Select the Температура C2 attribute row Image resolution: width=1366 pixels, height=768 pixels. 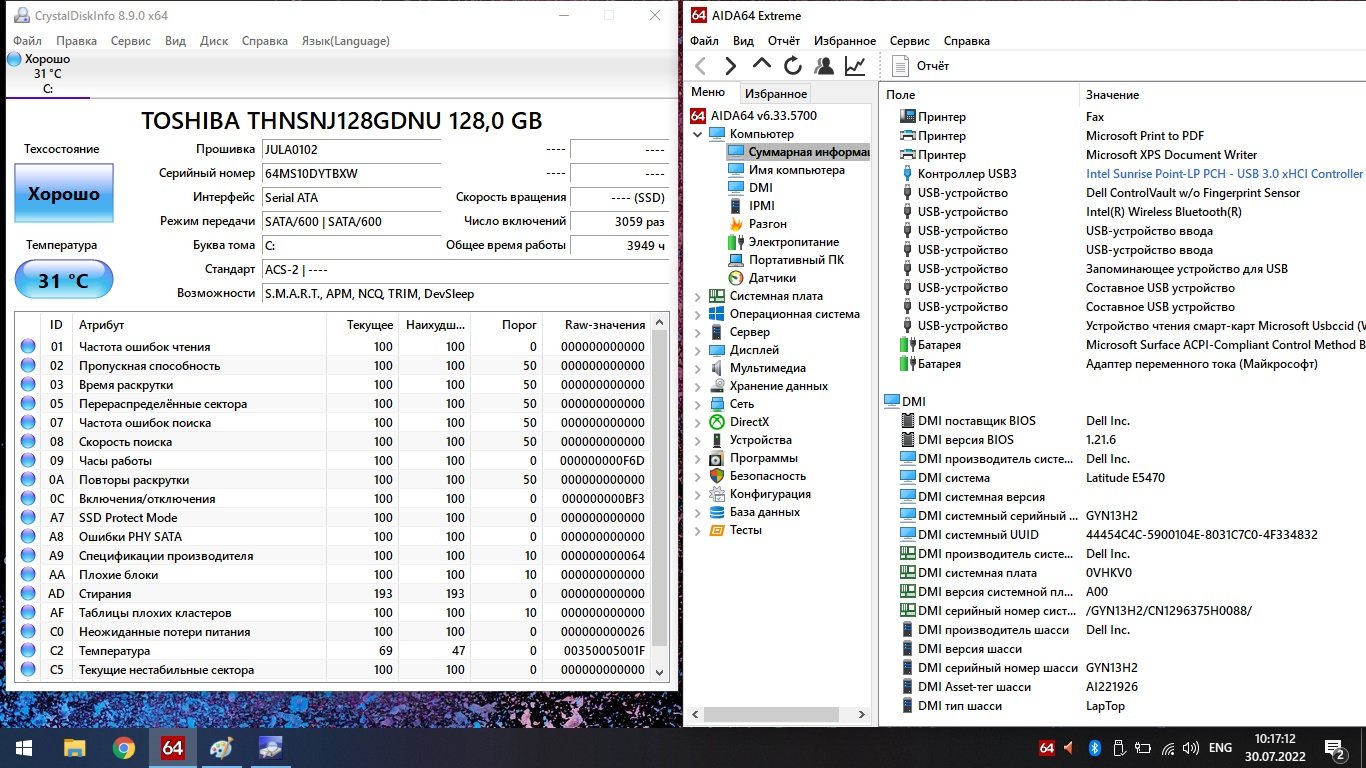pos(334,650)
